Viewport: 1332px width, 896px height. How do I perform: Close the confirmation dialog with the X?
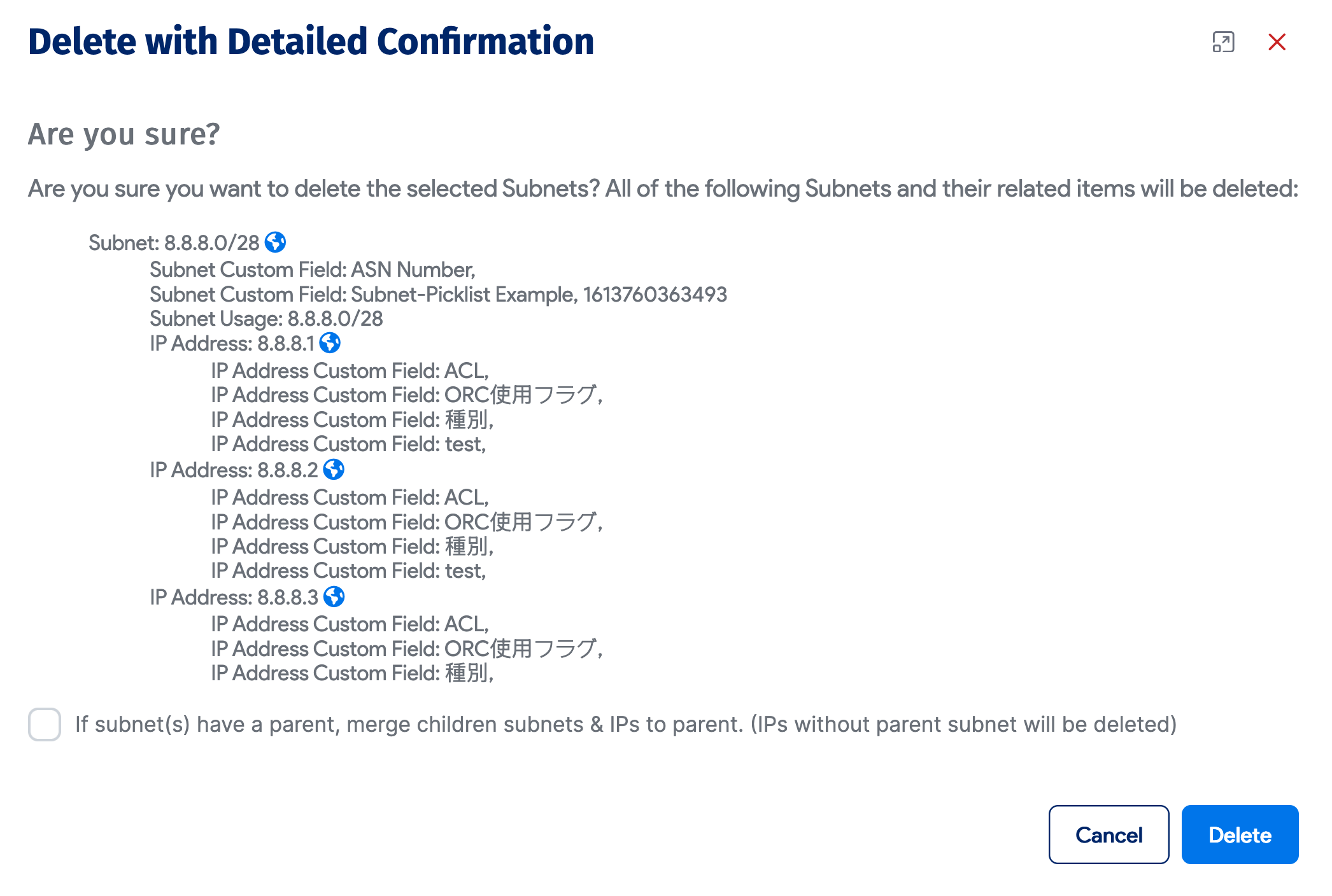1277,42
